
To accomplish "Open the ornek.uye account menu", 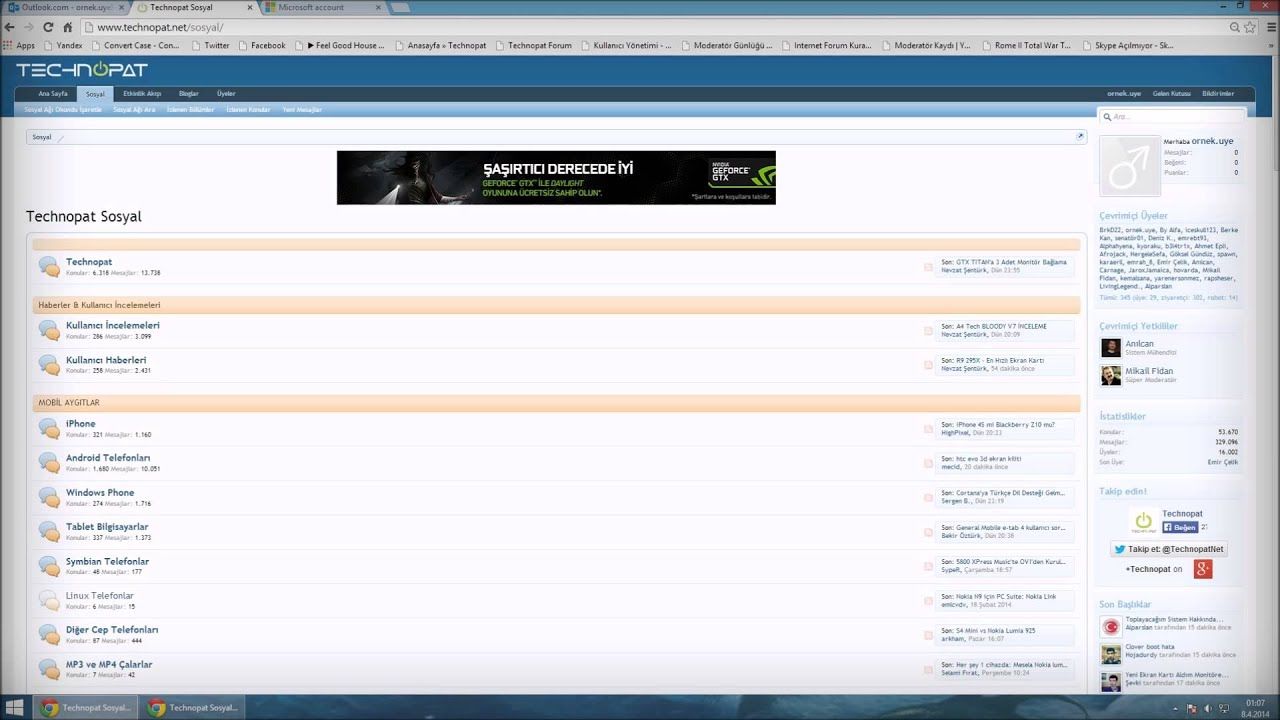I will (x=1124, y=93).
